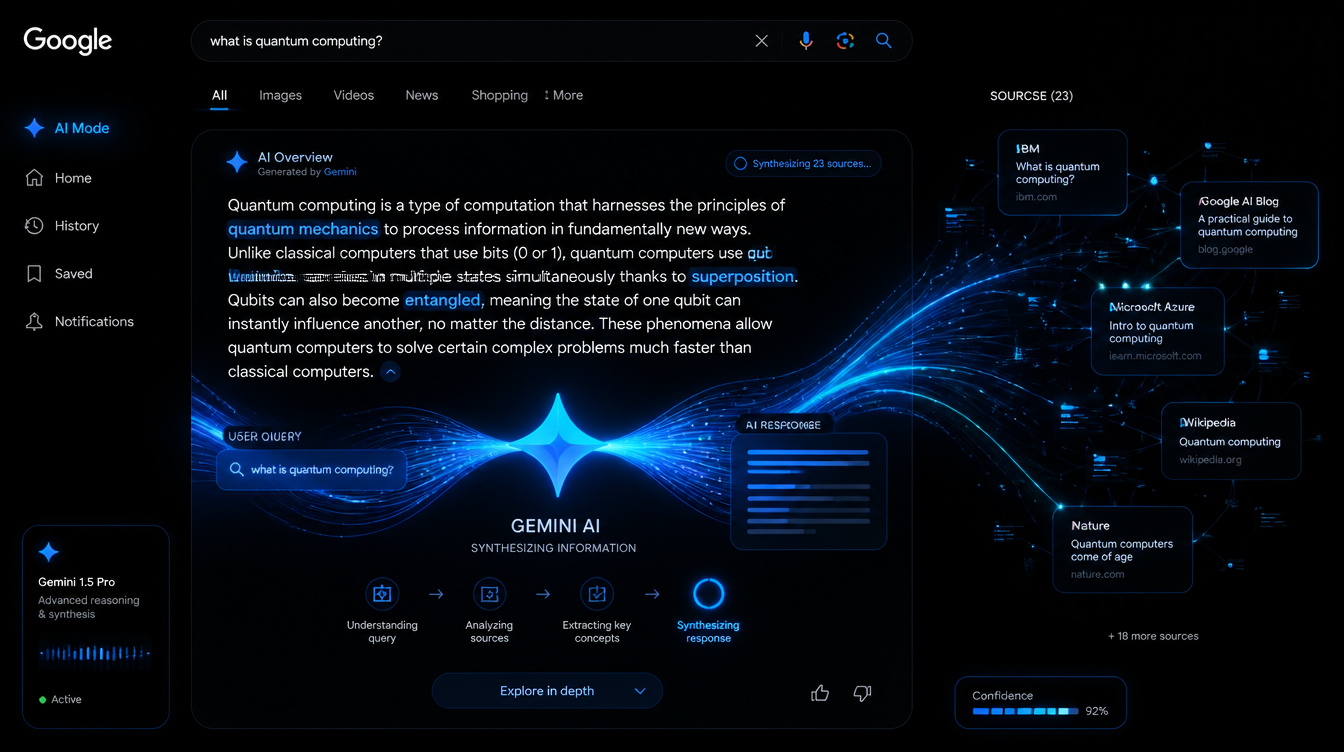
Task: Click the Understanding query step icon
Action: point(382,594)
